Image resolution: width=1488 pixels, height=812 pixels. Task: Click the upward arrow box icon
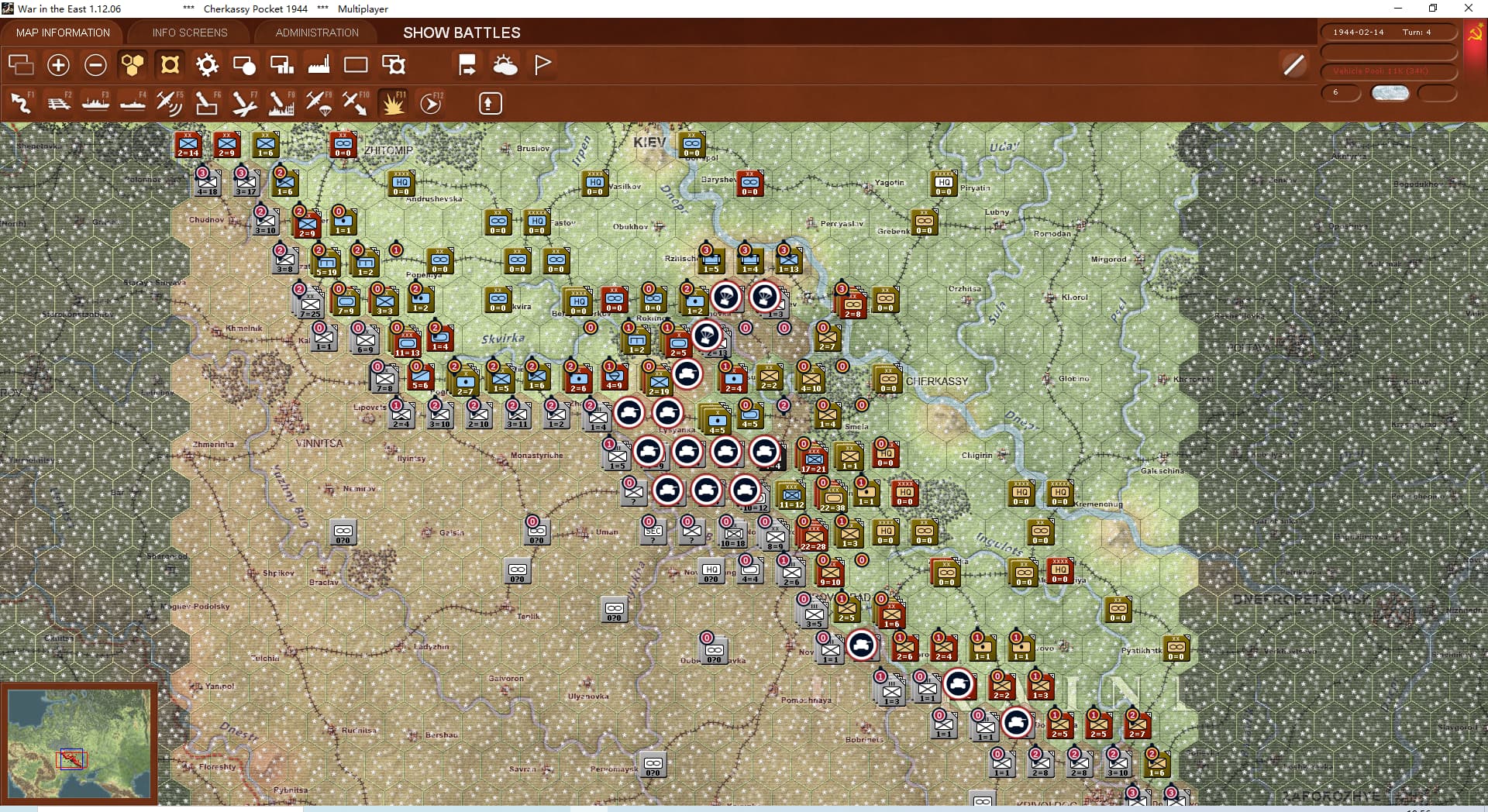pos(490,103)
